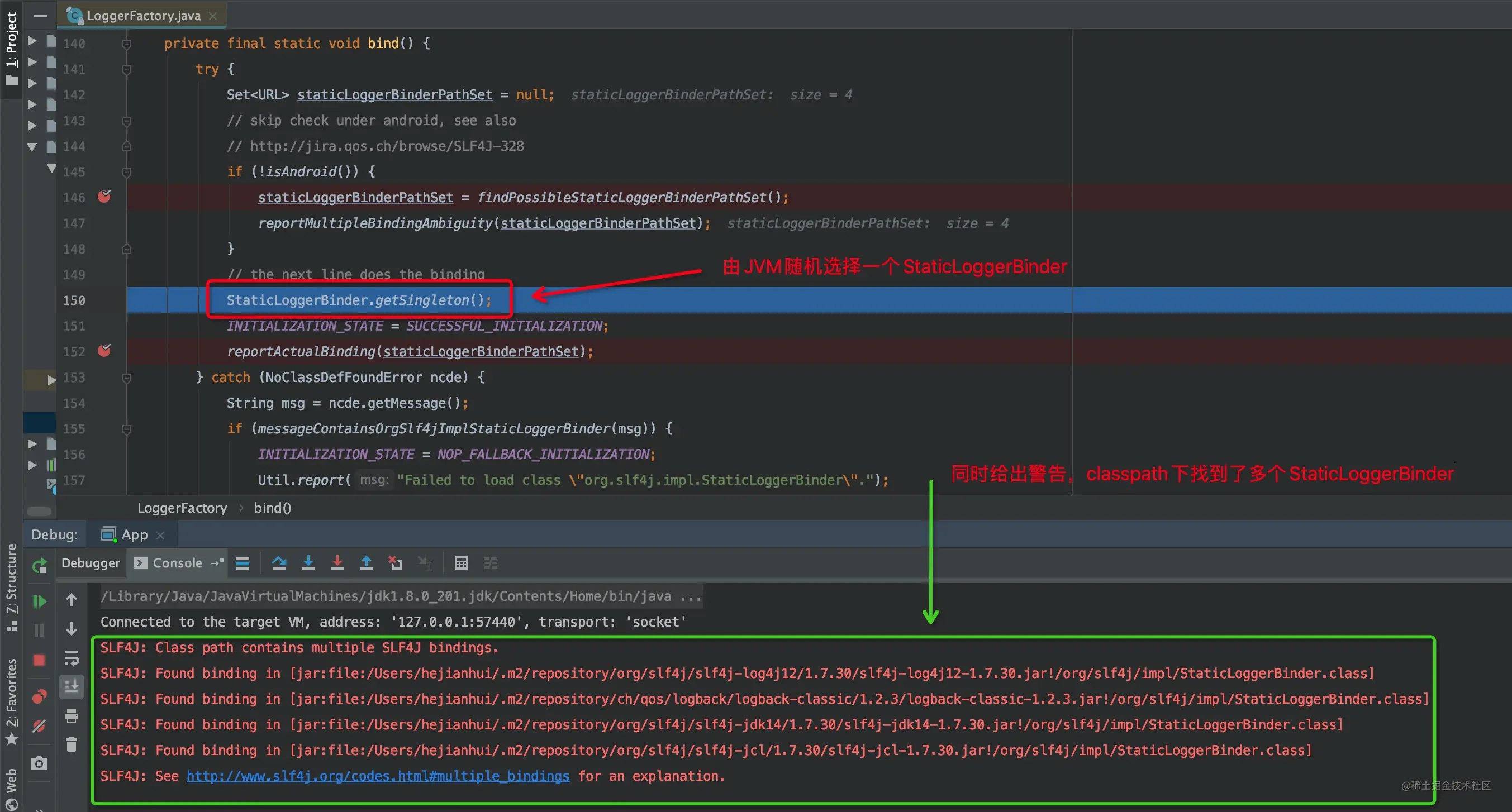This screenshot has height=812, width=1512.
Task: Close the LoggerFactory.java tab
Action: pyautogui.click(x=213, y=16)
